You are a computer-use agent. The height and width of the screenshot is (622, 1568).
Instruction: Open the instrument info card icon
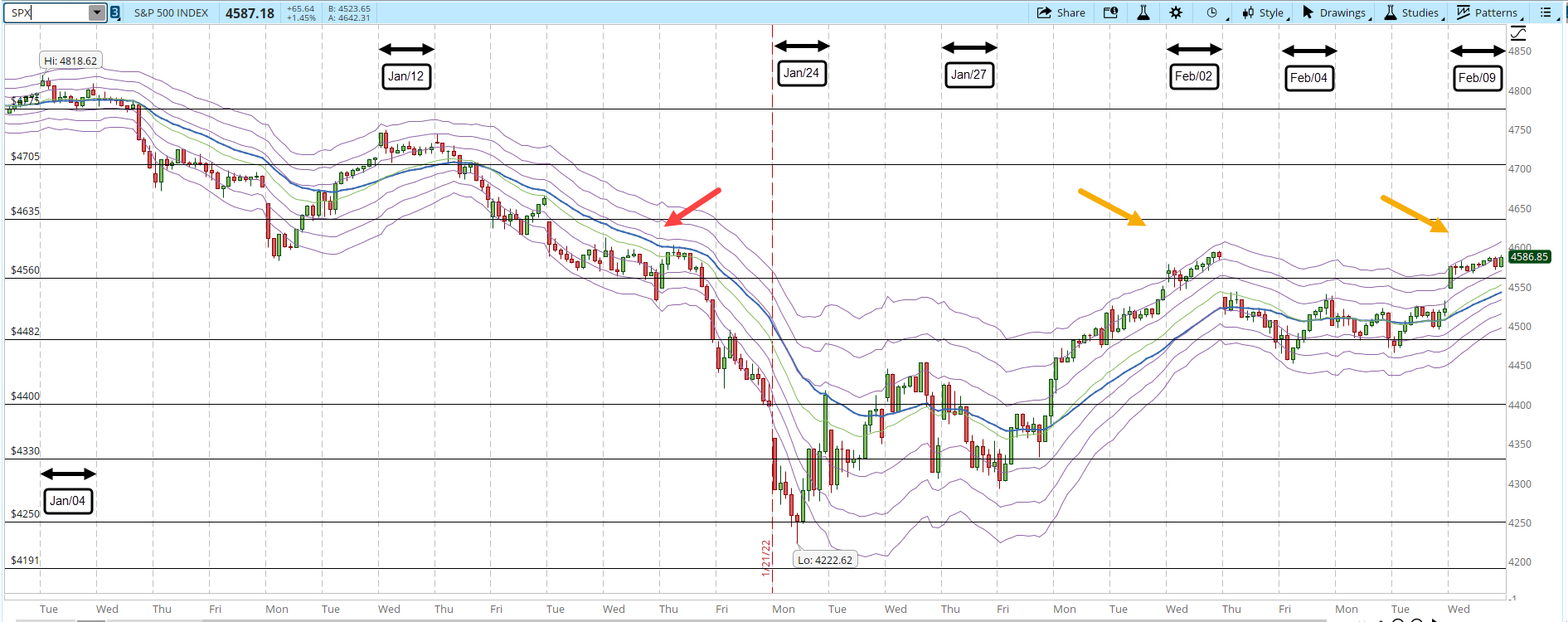tap(1110, 12)
